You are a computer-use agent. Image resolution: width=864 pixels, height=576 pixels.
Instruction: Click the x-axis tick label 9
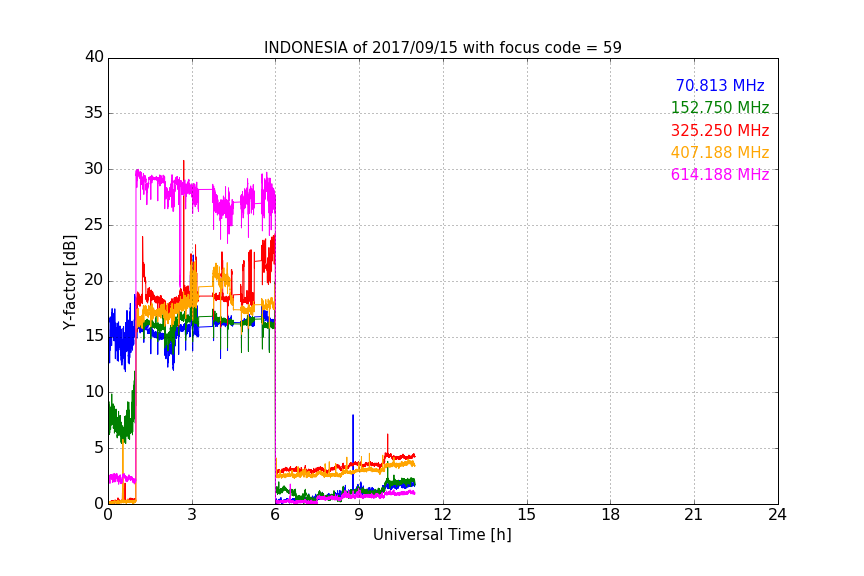[x=359, y=515]
